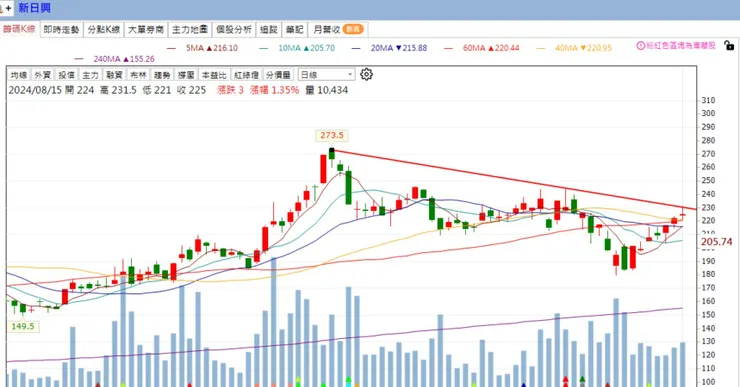
Task: Switch to 即時走勢 tab
Action: [61, 29]
